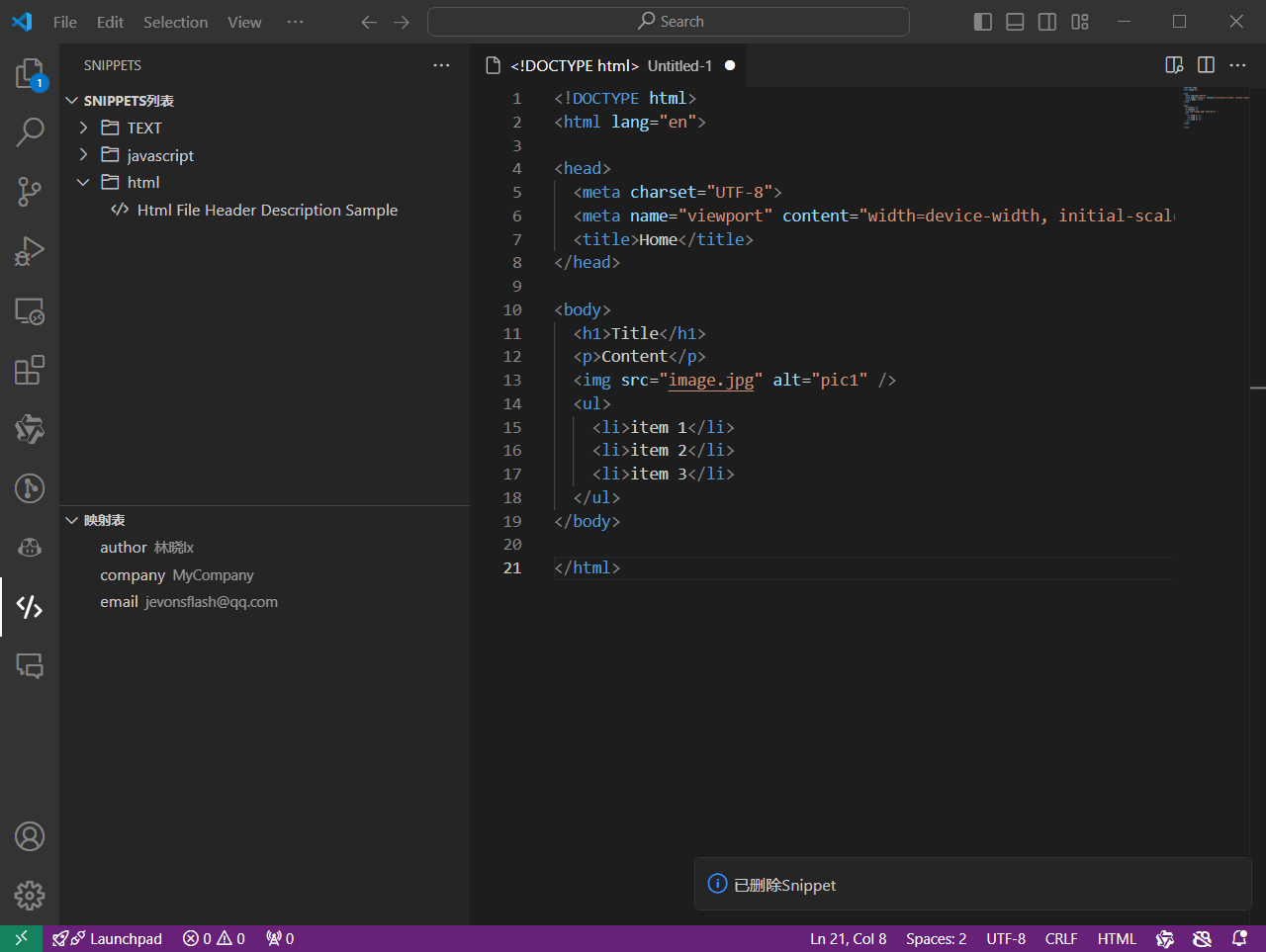Change the HTML language mode
1266x952 pixels.
1117,939
